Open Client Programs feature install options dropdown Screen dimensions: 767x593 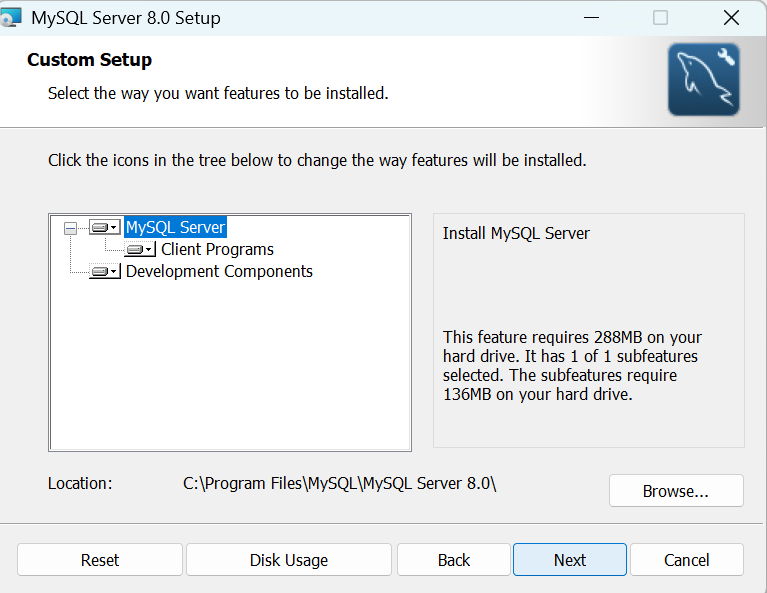point(140,250)
